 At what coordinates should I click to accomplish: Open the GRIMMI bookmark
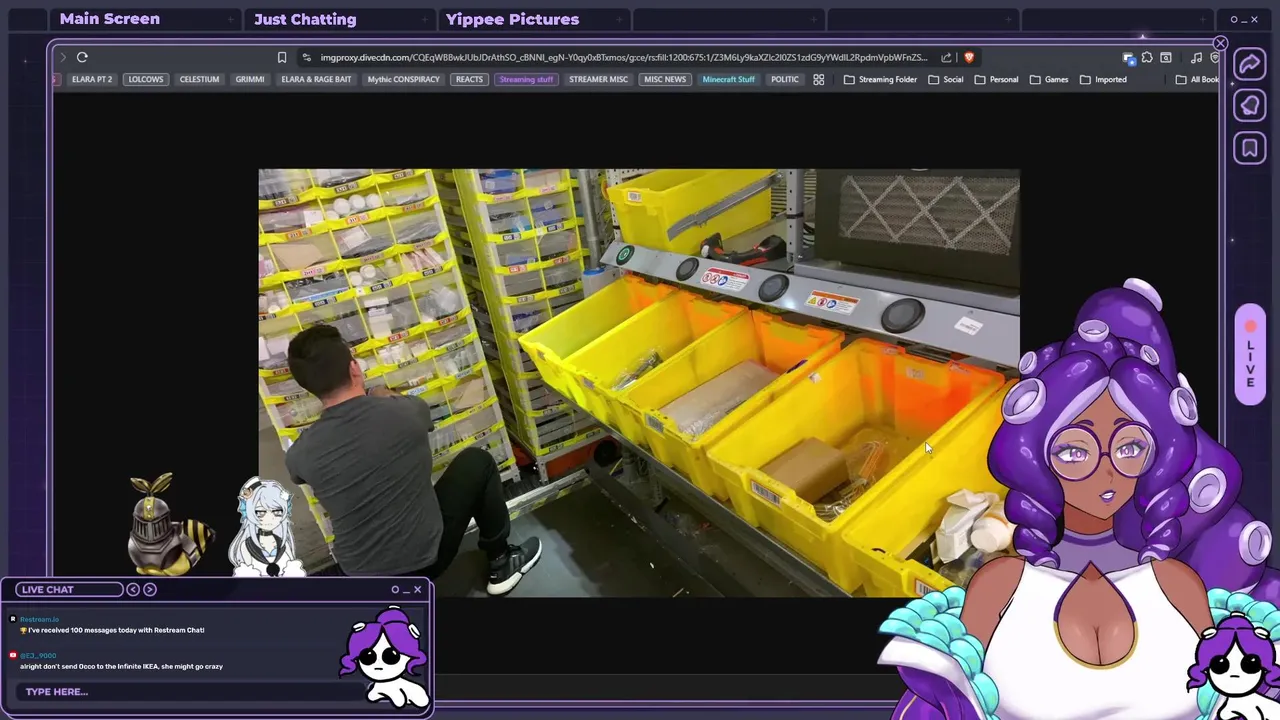(250, 79)
